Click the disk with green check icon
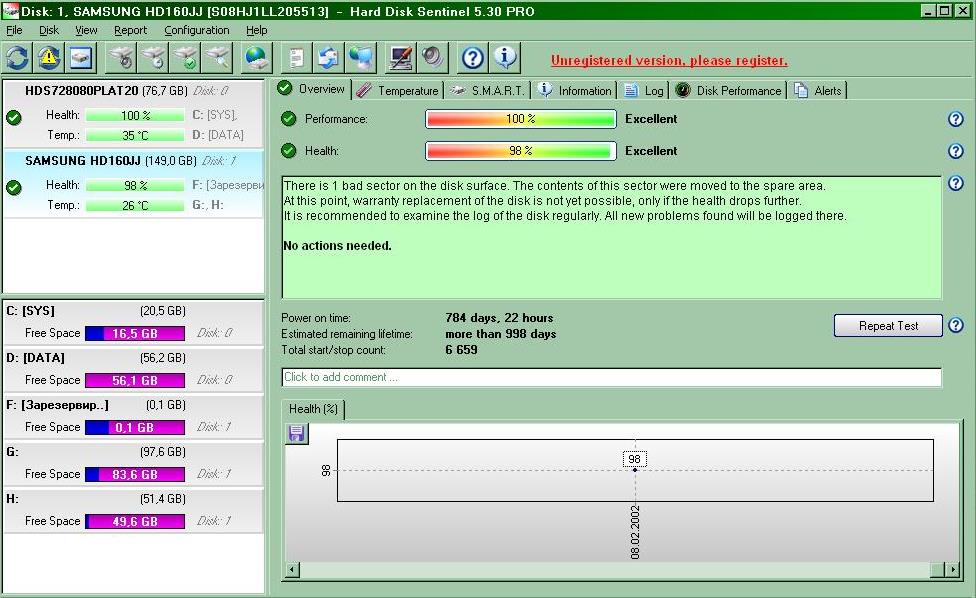Image resolution: width=976 pixels, height=598 pixels. 186,58
